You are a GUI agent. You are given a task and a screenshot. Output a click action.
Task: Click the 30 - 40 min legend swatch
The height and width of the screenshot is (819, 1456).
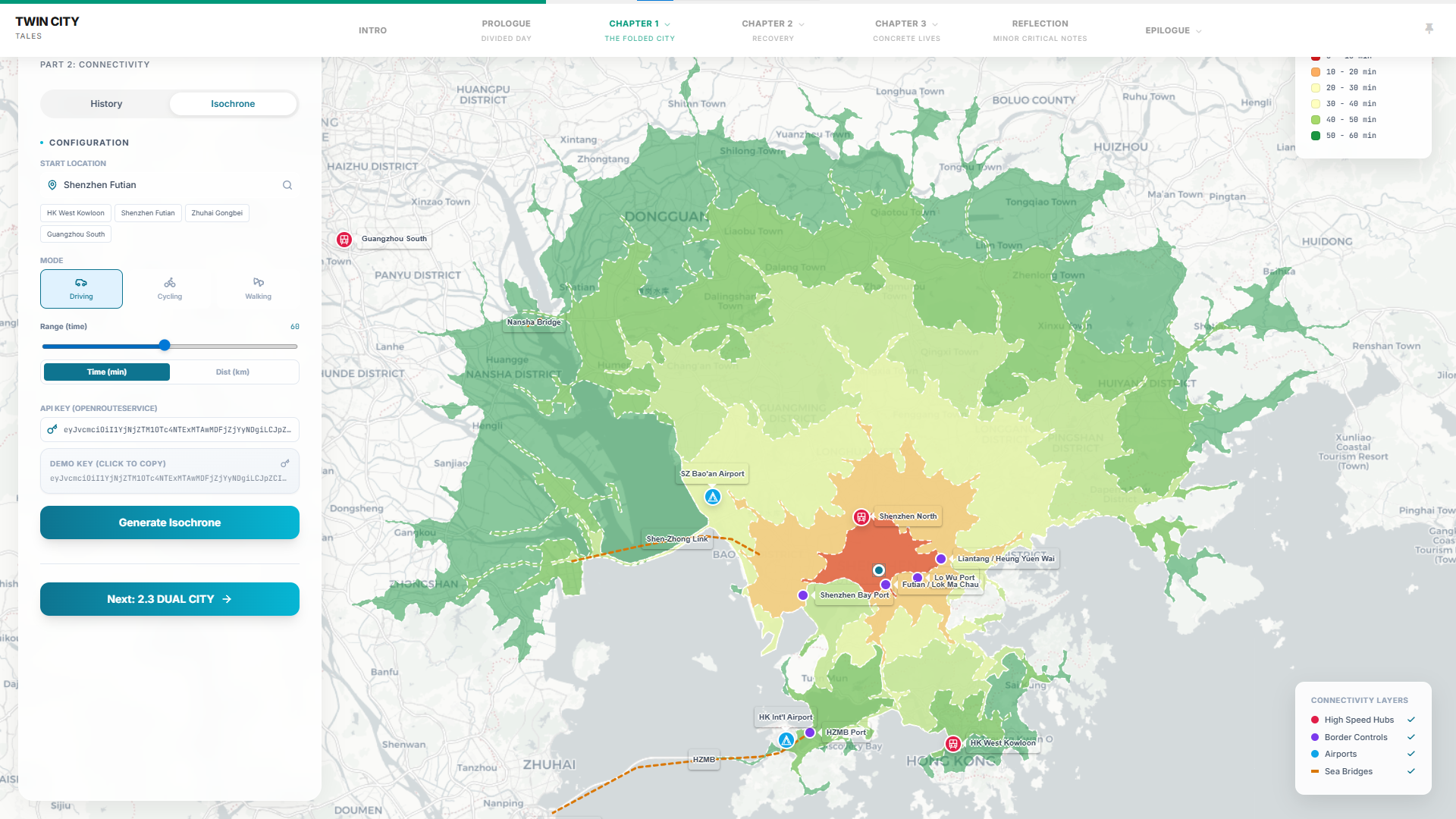coord(1316,104)
